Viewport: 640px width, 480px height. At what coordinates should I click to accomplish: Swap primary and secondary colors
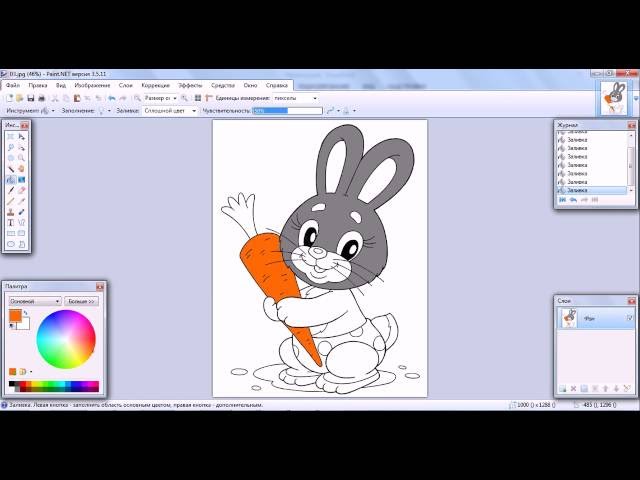tap(25, 313)
